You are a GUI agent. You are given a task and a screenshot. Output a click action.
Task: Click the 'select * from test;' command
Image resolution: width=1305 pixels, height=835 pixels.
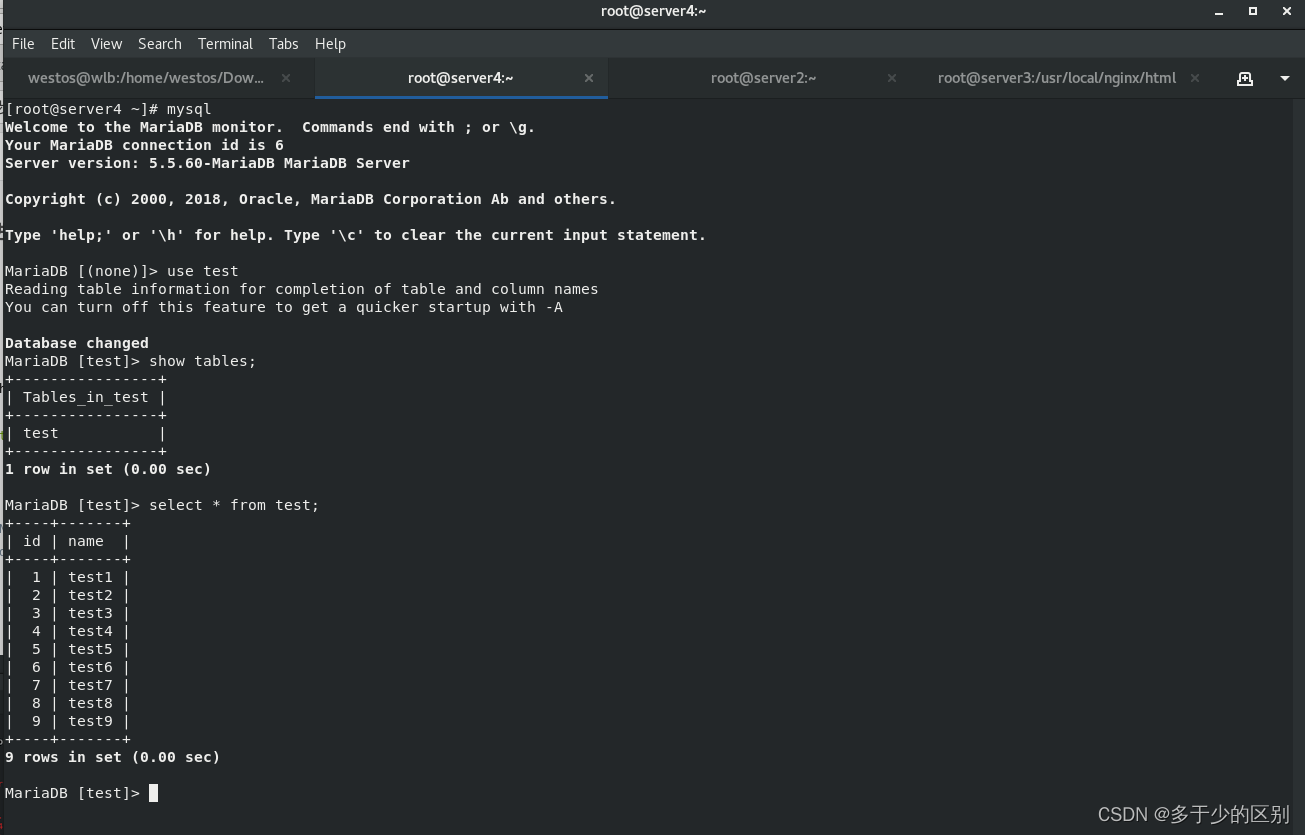[x=234, y=505]
